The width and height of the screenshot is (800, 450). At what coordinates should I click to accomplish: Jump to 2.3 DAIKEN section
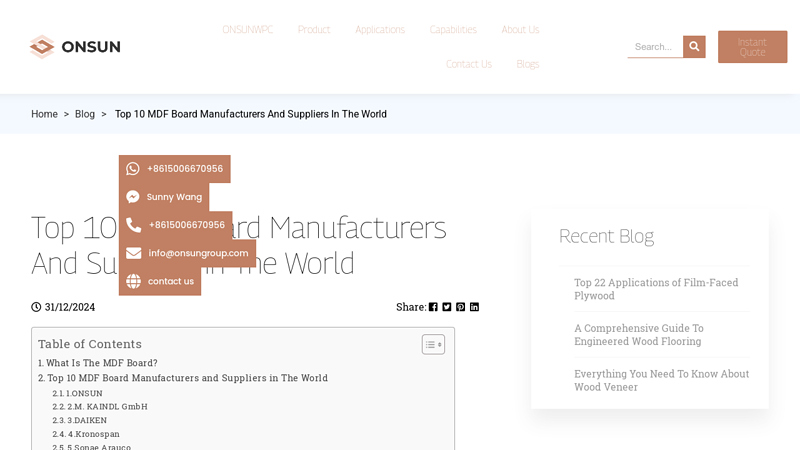coord(80,420)
